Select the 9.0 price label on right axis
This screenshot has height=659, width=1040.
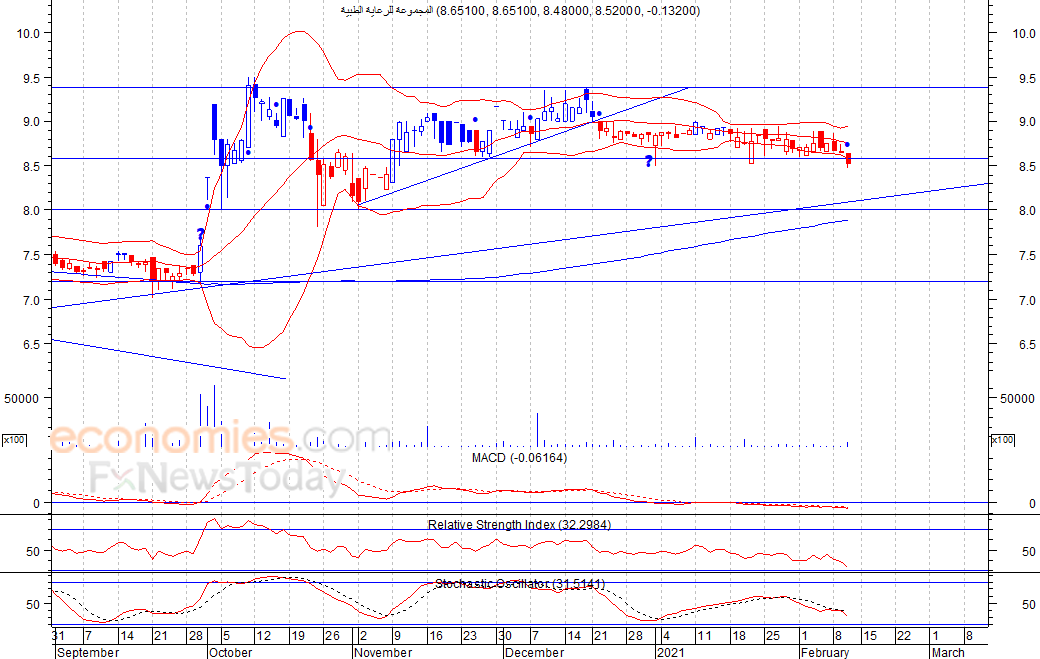[1026, 121]
